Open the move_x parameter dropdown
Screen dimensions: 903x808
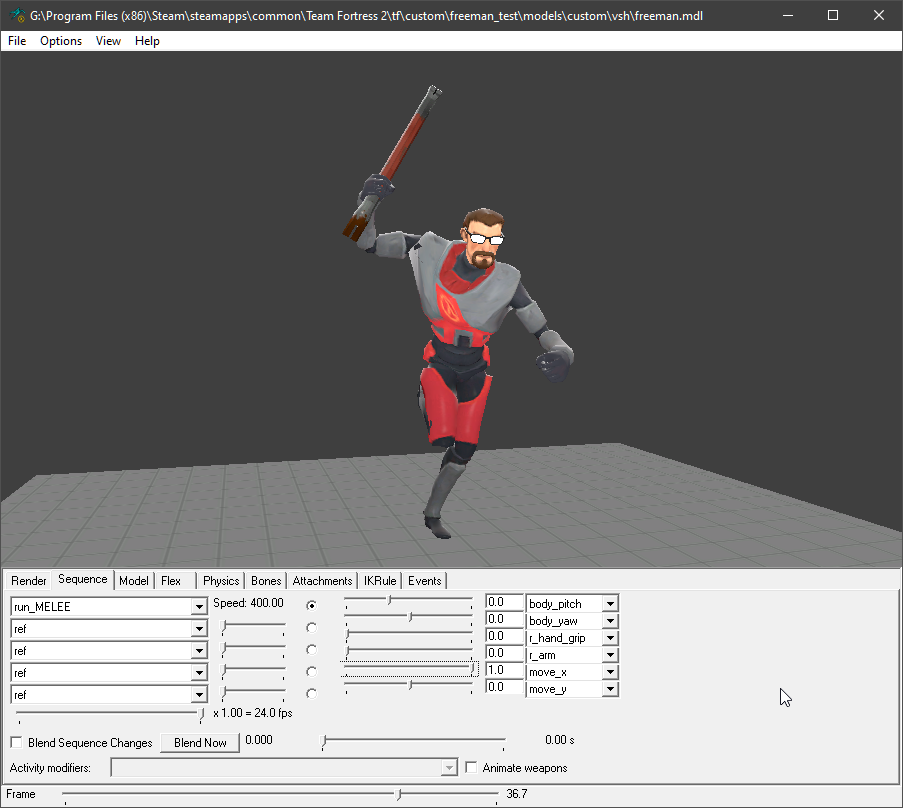click(x=610, y=672)
